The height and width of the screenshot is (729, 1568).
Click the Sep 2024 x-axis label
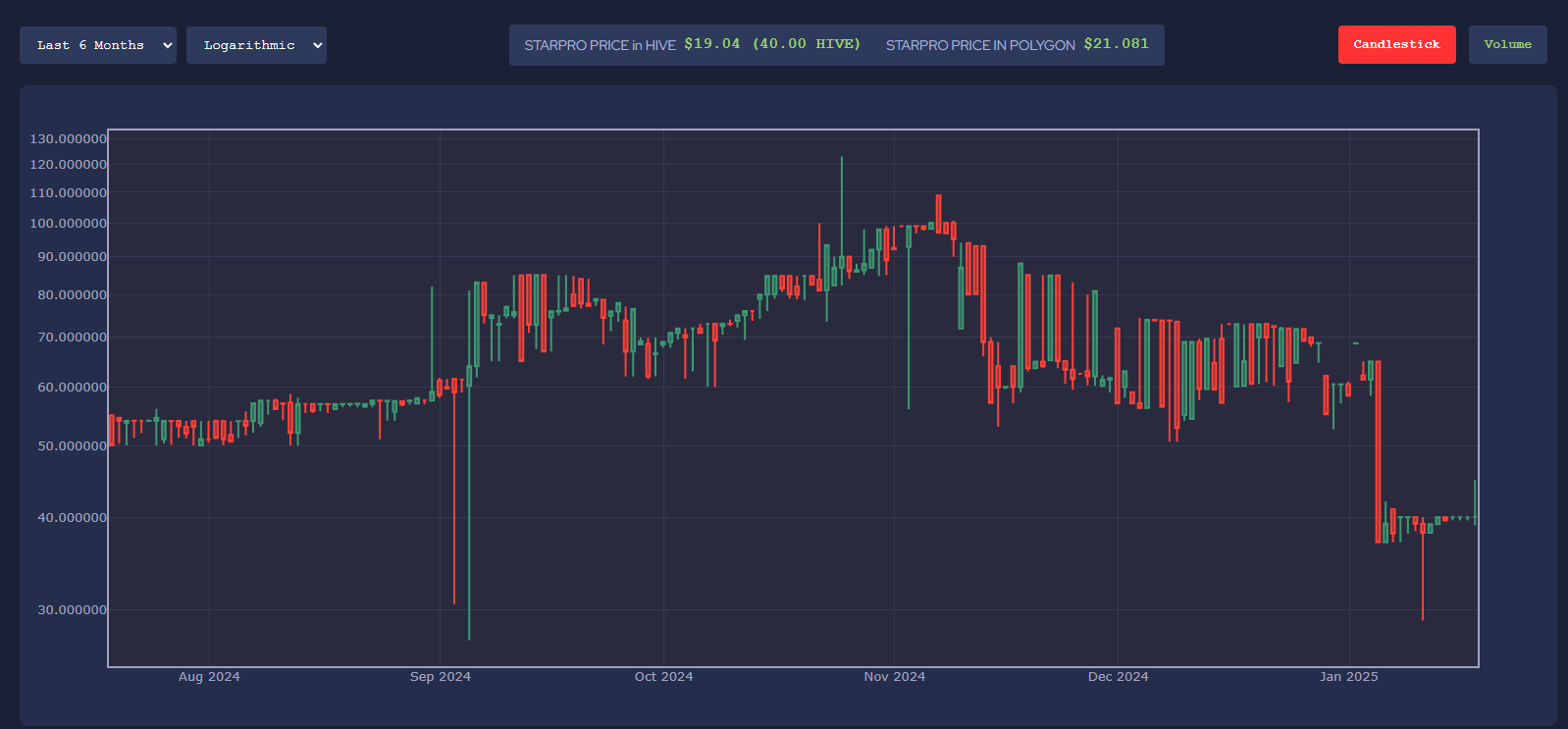441,677
